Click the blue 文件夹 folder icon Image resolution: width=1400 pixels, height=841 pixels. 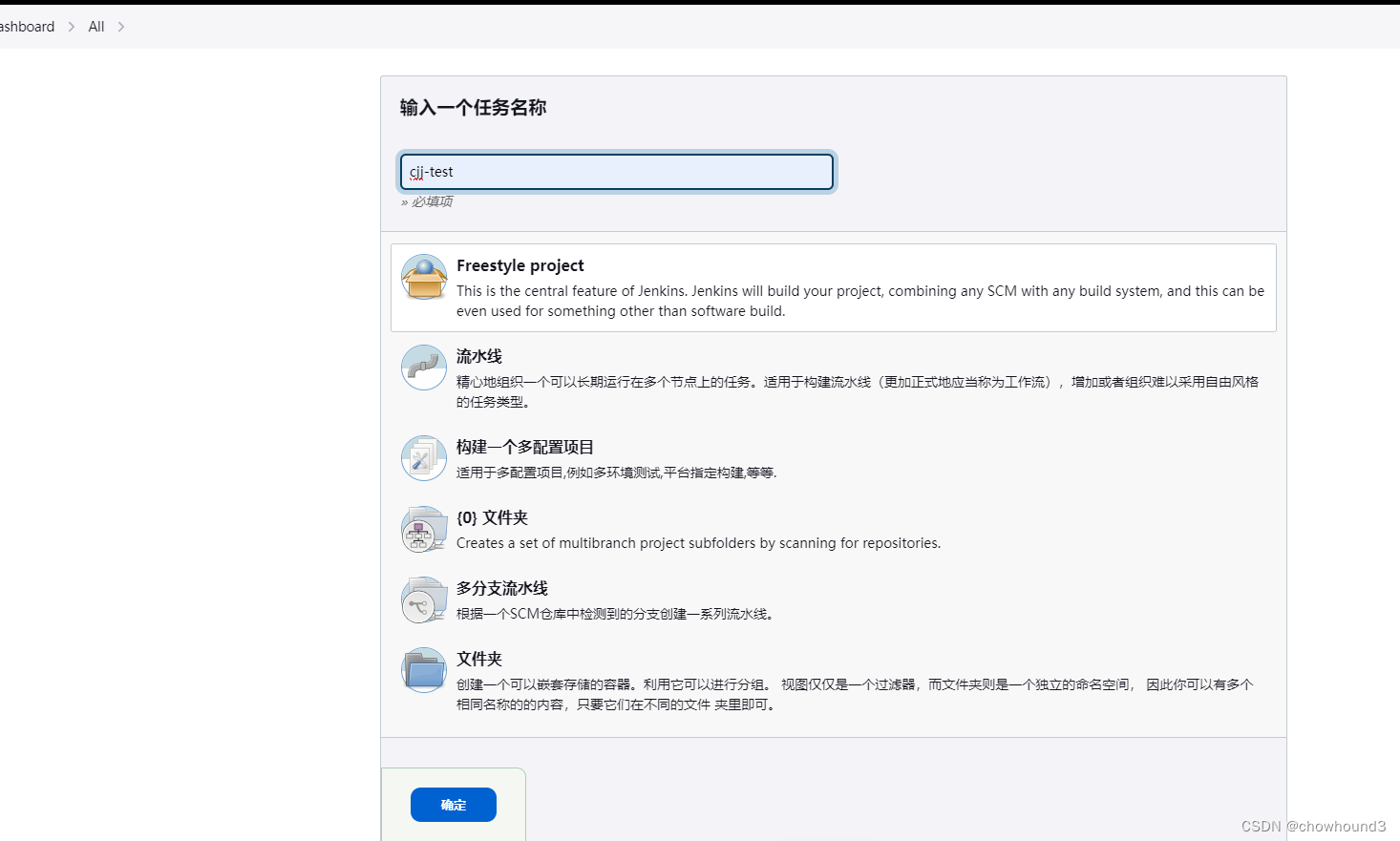[424, 670]
